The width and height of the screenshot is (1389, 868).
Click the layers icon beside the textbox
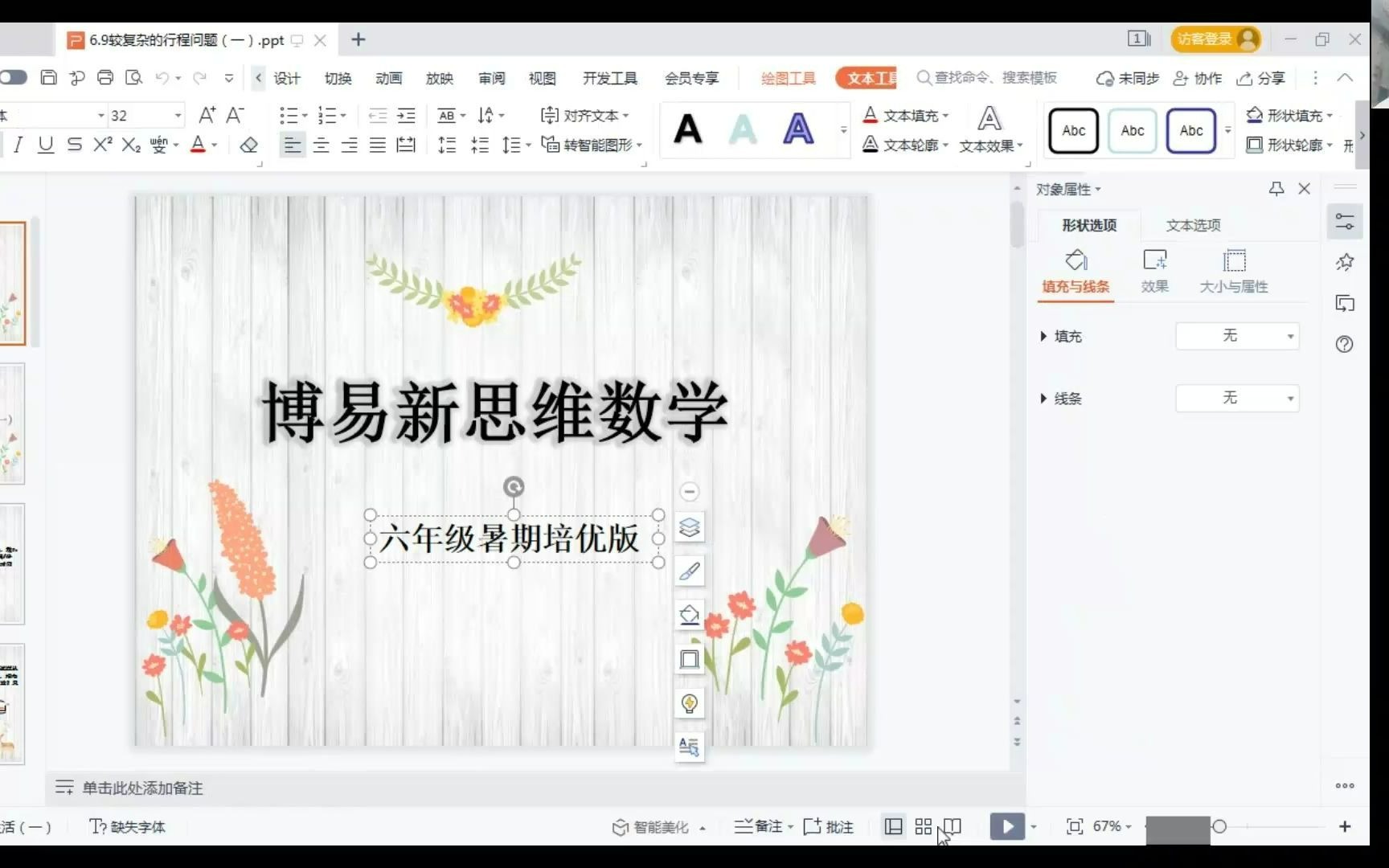click(x=689, y=528)
